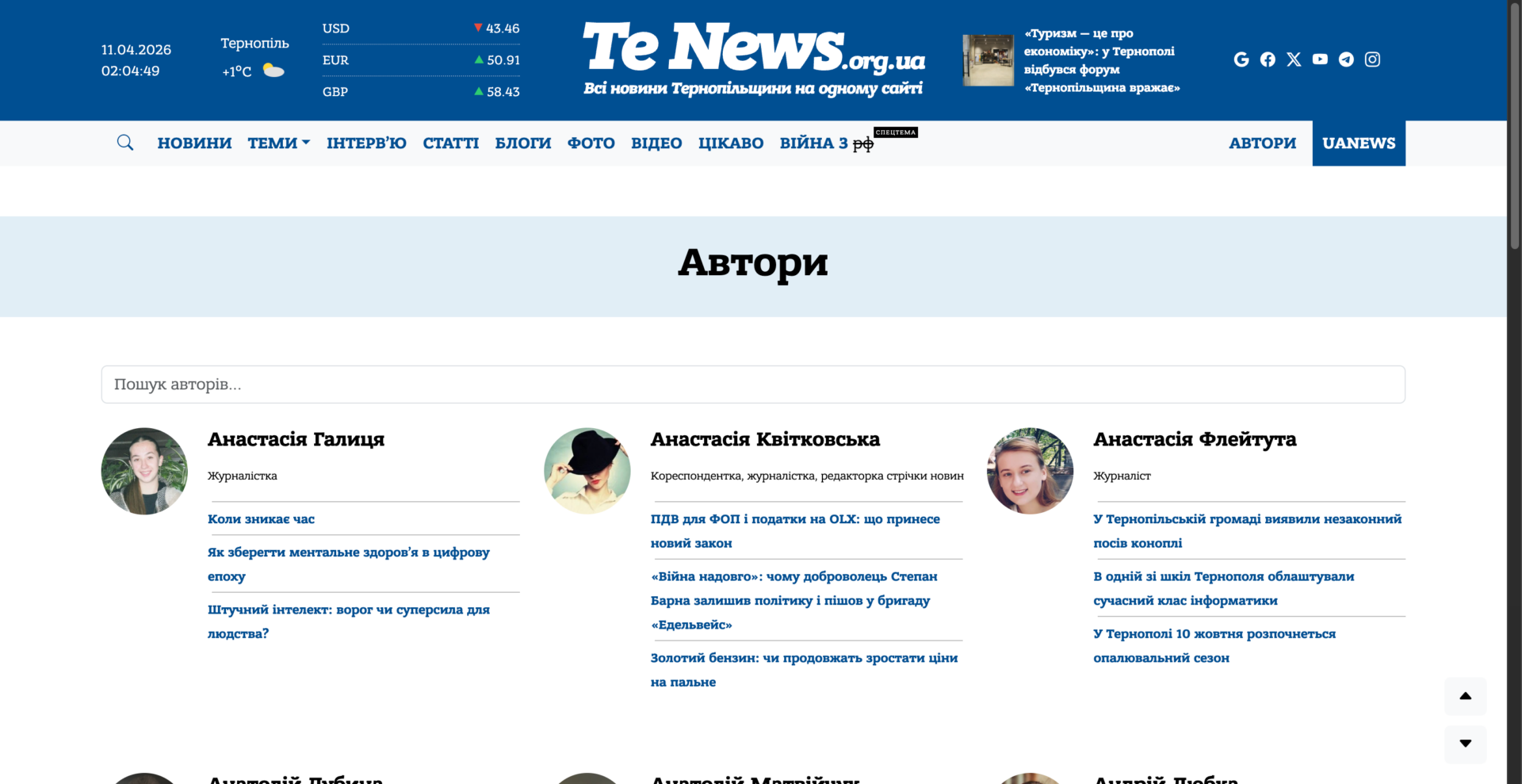The image size is (1522, 784).
Task: Click the search magnifier icon
Action: 125,143
